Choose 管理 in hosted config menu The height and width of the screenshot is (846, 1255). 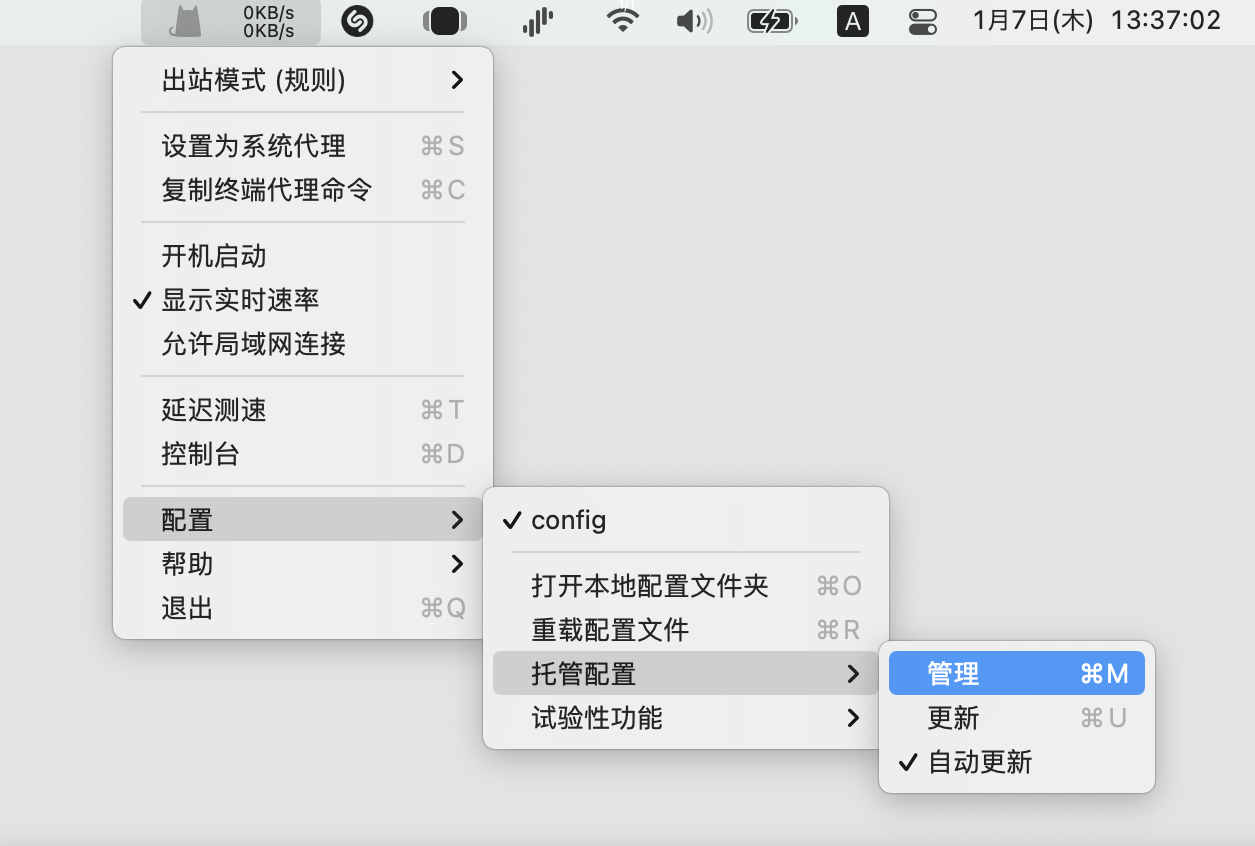point(1017,674)
